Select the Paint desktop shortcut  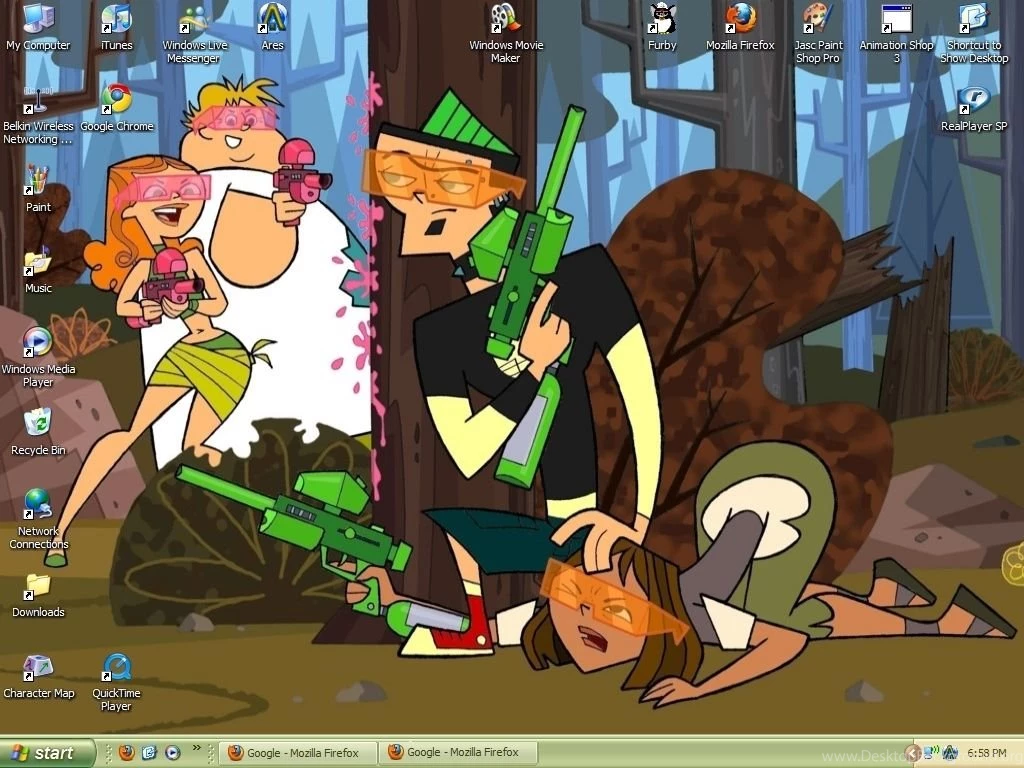coord(38,189)
